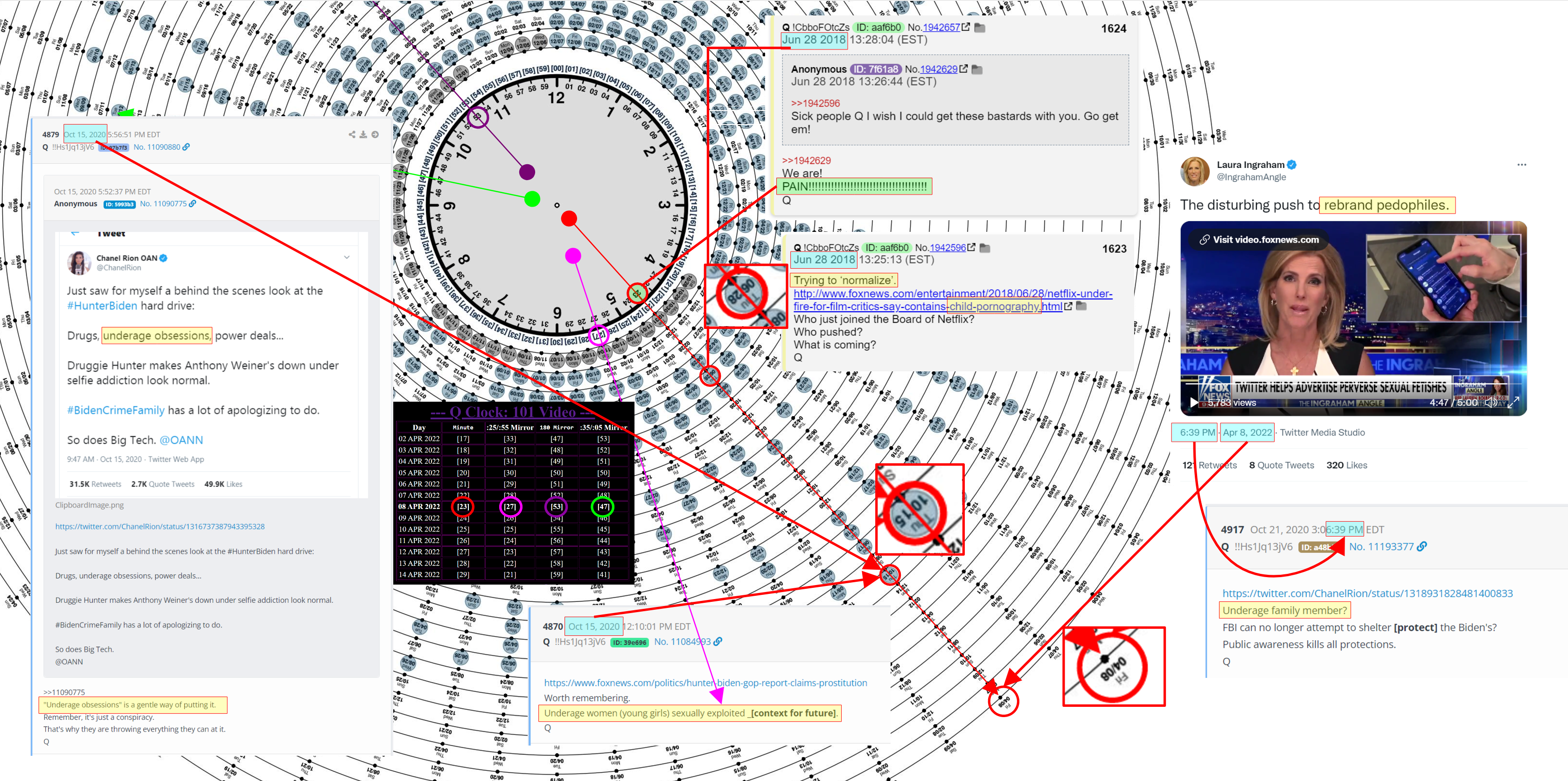The image size is (1568, 781).
Task: Click the red >>1942596 quote reference
Action: click(x=815, y=104)
